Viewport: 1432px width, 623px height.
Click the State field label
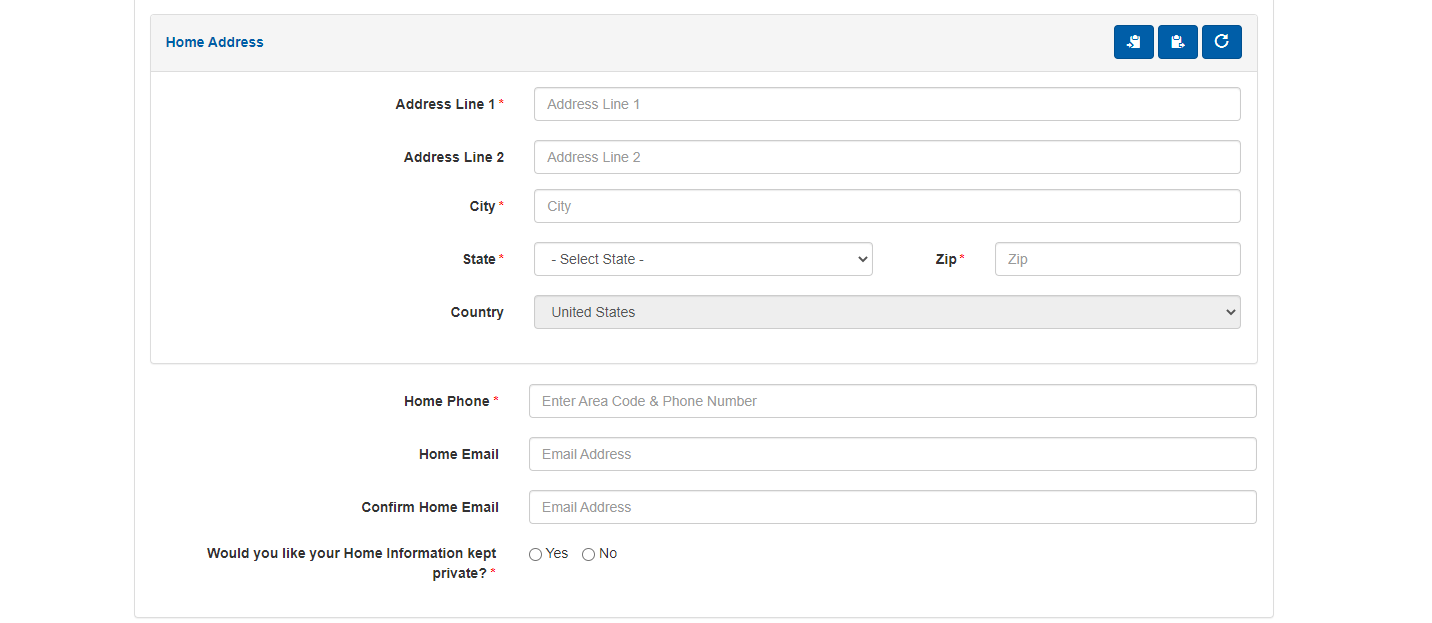[x=479, y=259]
